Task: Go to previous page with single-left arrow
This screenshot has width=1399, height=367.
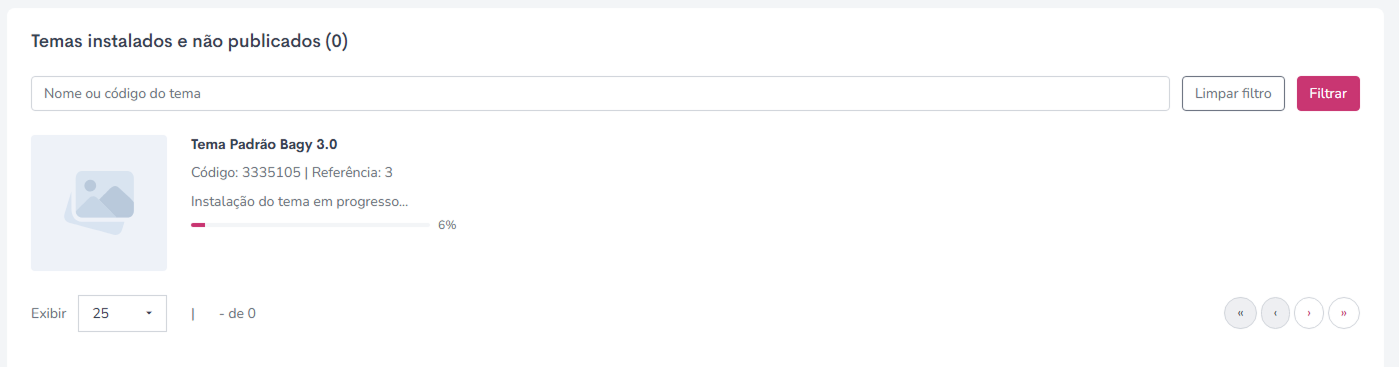Action: (1275, 313)
